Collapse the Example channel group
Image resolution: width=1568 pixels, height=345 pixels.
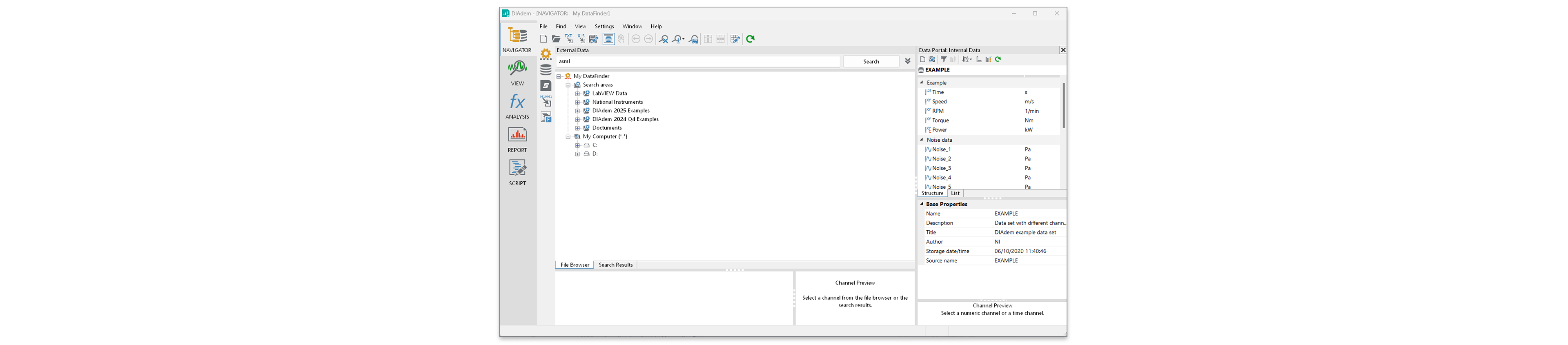point(922,82)
